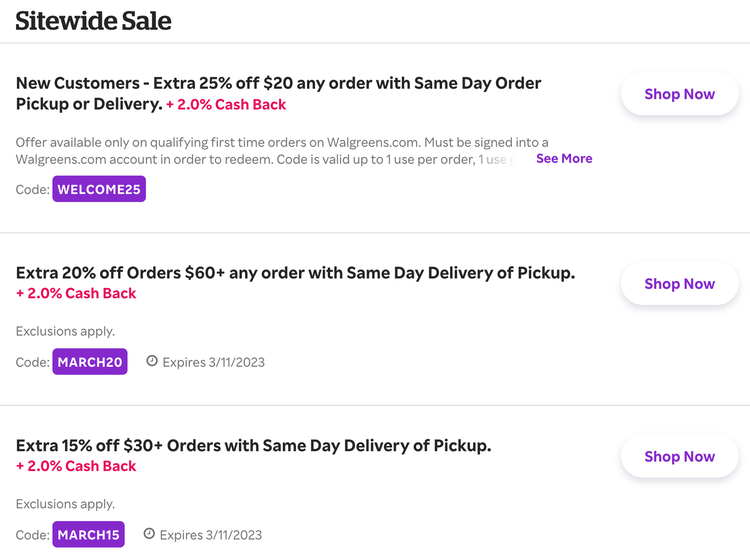Copy the MARCH20 promo code badge
Viewport: 750px width, 556px height.
(x=90, y=362)
